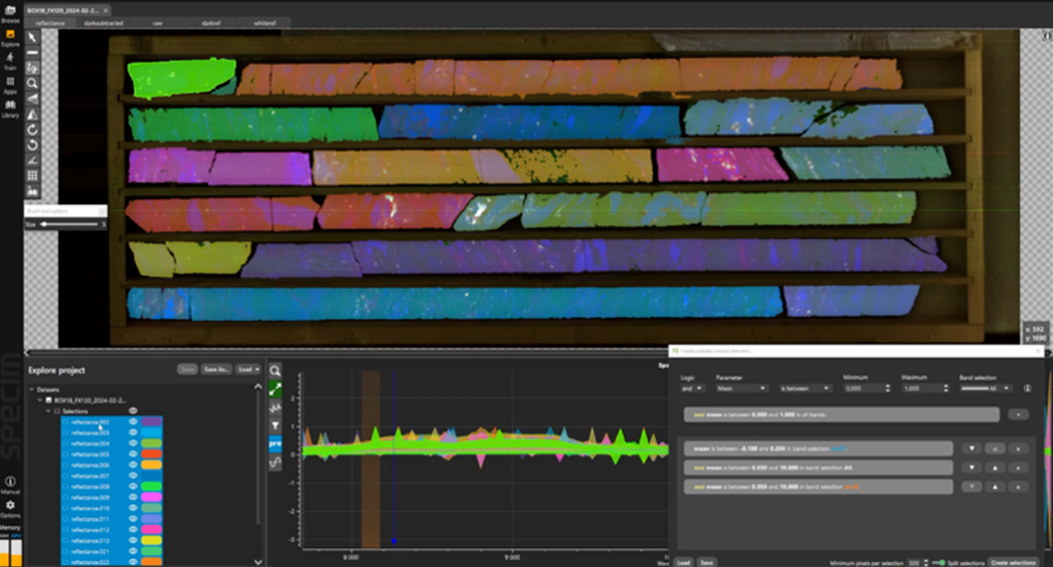Open the Band selection 'All' dropdown
The image size is (1053, 567).
[985, 388]
